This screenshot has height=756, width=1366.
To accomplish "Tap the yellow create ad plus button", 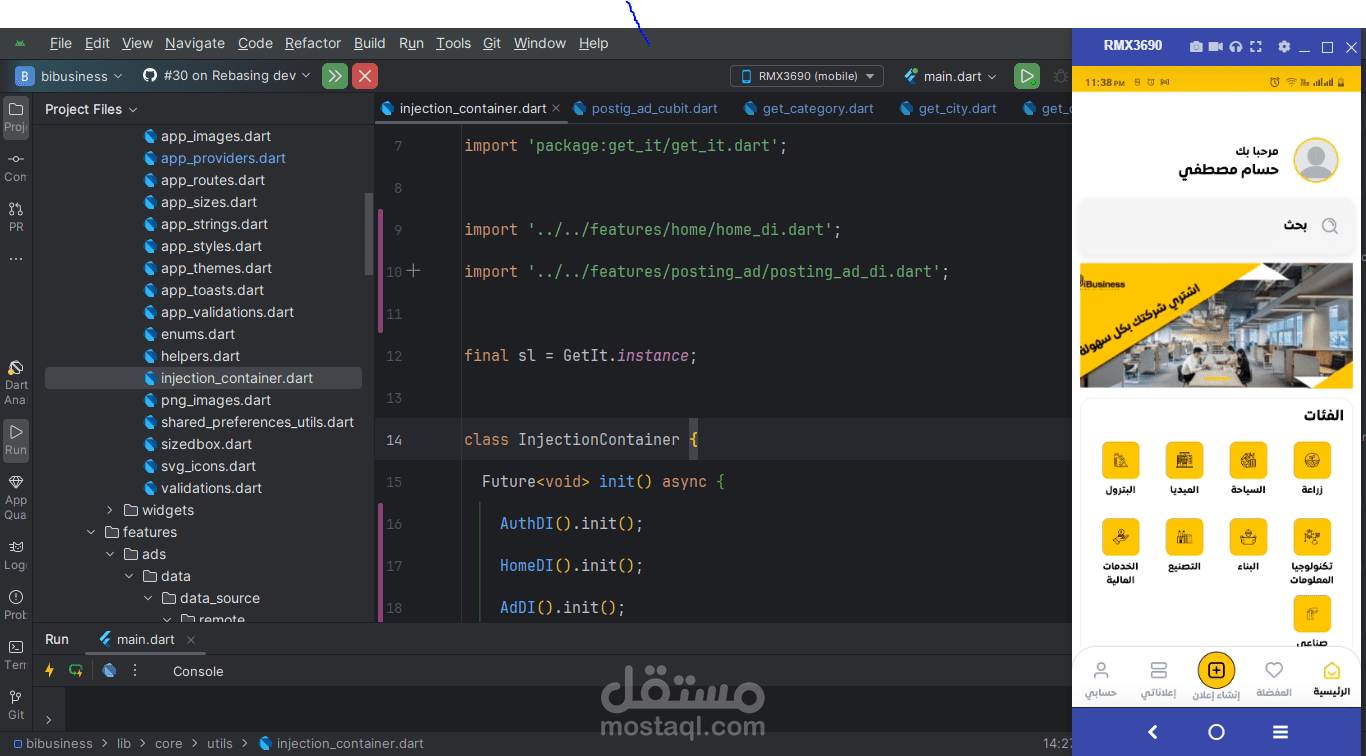I will (x=1216, y=670).
